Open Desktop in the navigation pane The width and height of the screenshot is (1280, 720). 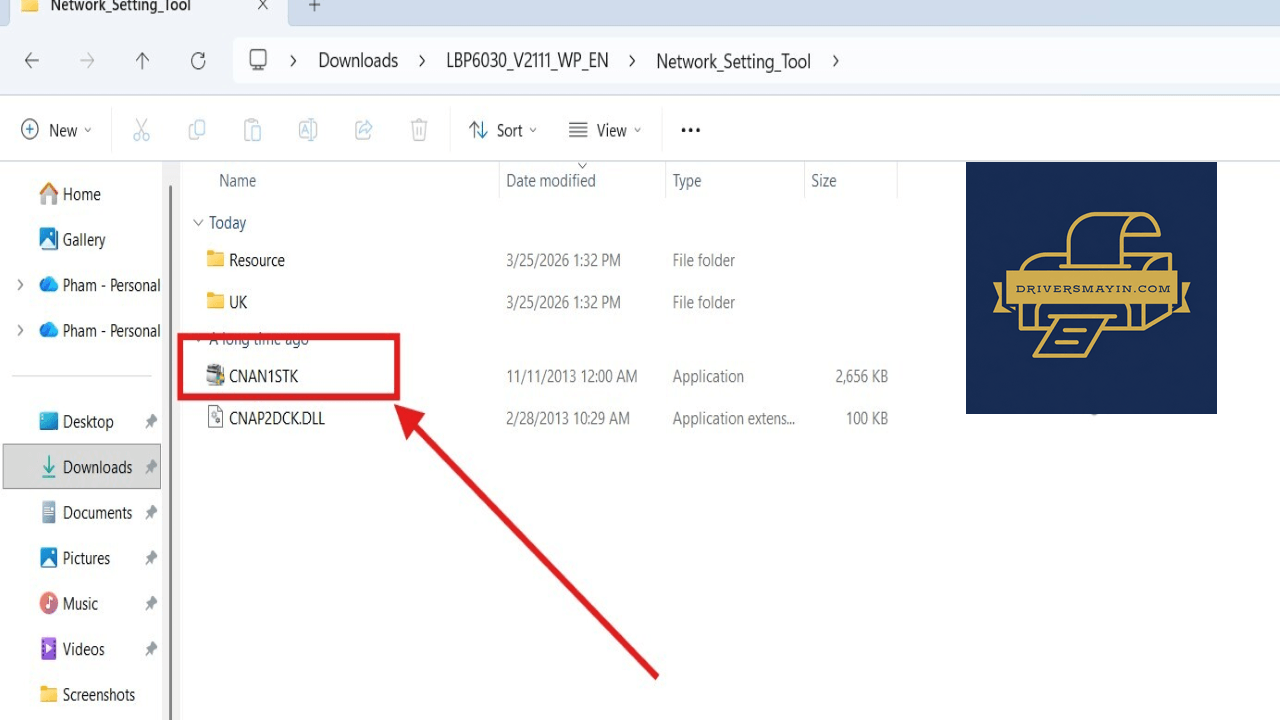pos(77,422)
